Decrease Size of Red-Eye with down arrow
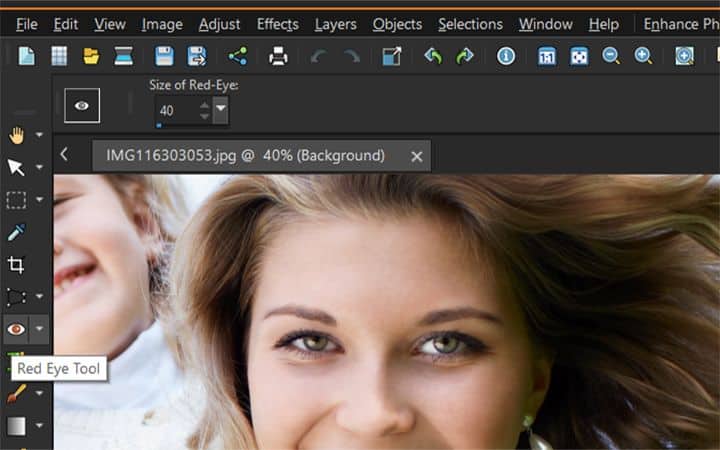This screenshot has height=450, width=720. 205,116
